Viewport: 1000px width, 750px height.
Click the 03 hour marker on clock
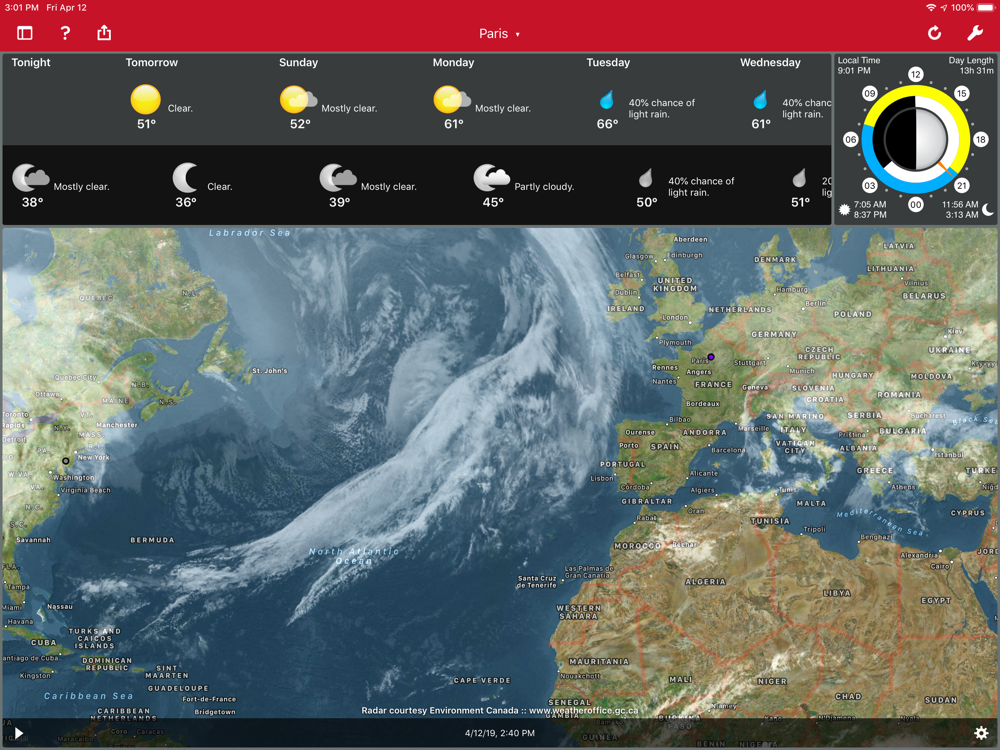pyautogui.click(x=870, y=186)
